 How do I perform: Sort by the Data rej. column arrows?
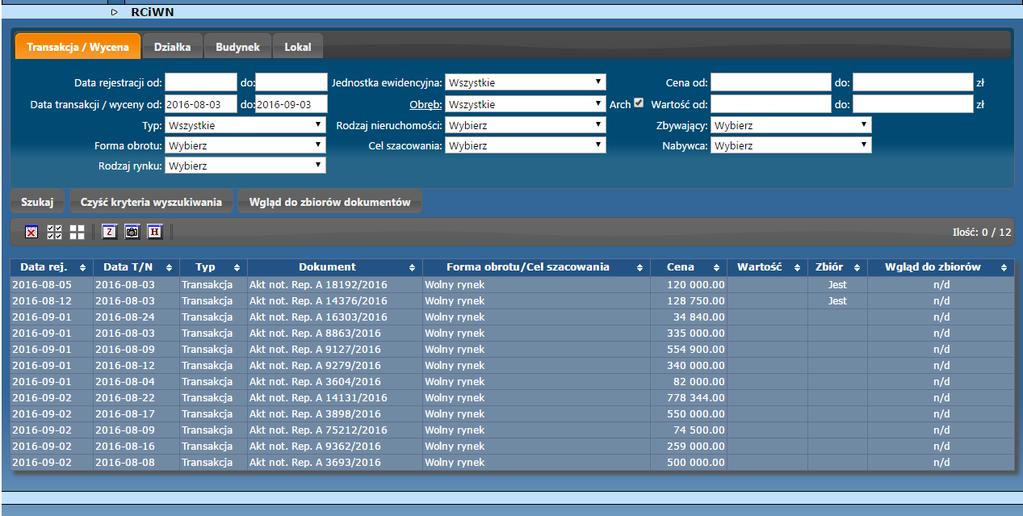coord(83,267)
